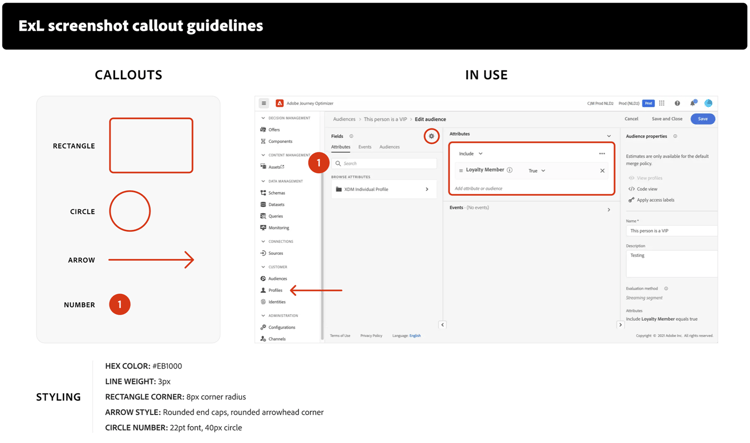
Task: Collapse the Administration section
Action: point(263,316)
